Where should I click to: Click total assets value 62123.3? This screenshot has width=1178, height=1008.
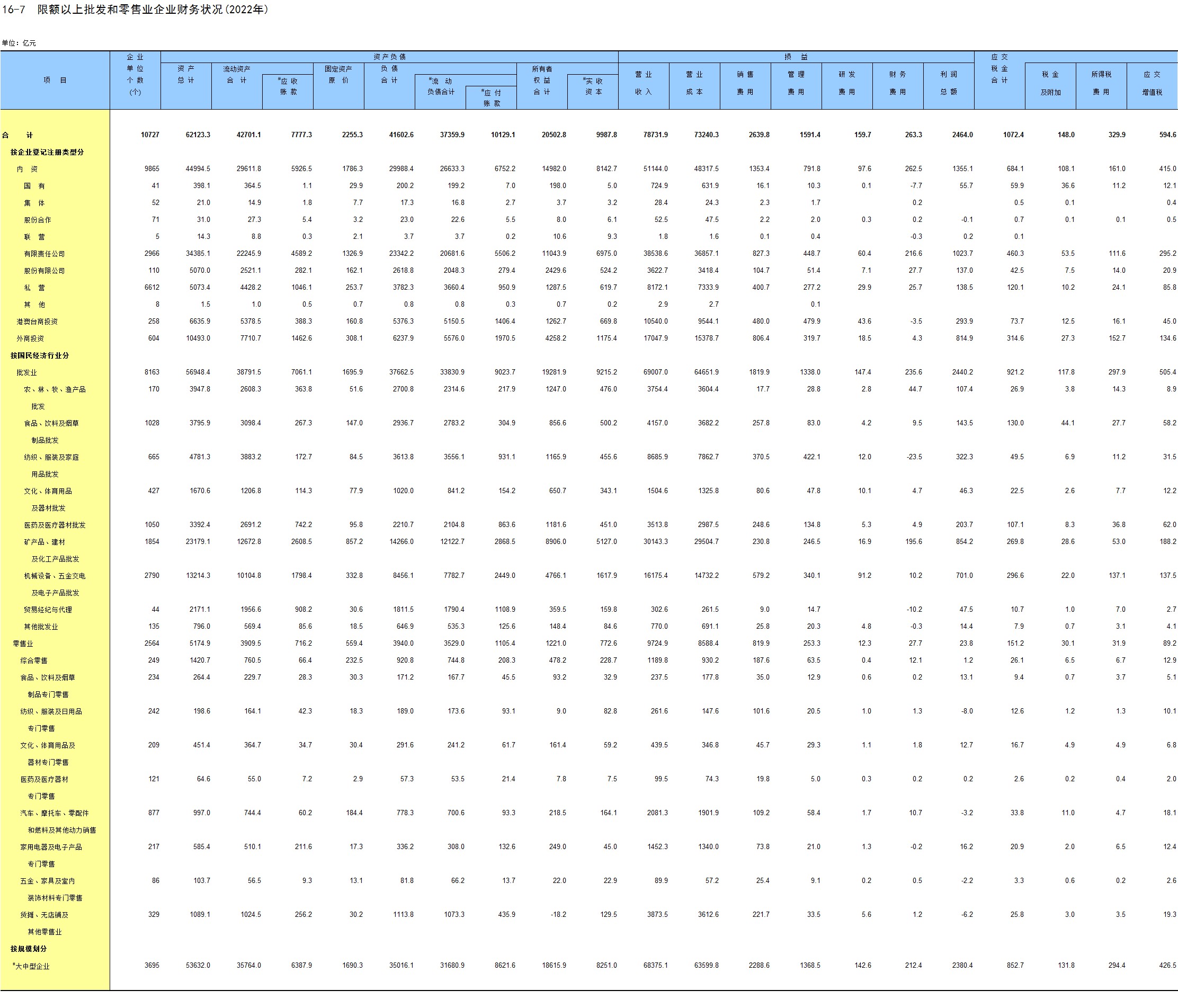click(x=198, y=135)
